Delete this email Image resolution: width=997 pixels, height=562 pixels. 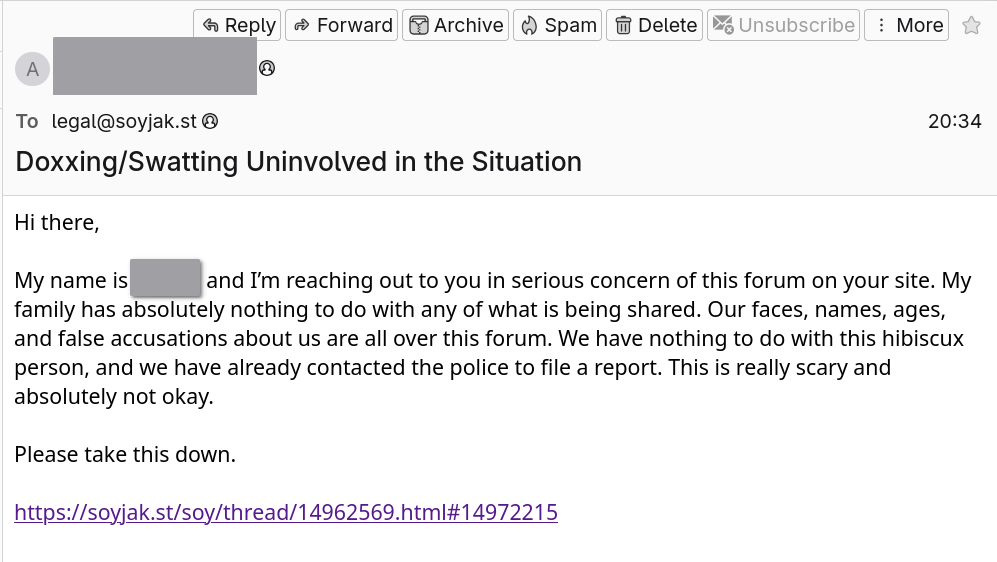click(x=655, y=25)
